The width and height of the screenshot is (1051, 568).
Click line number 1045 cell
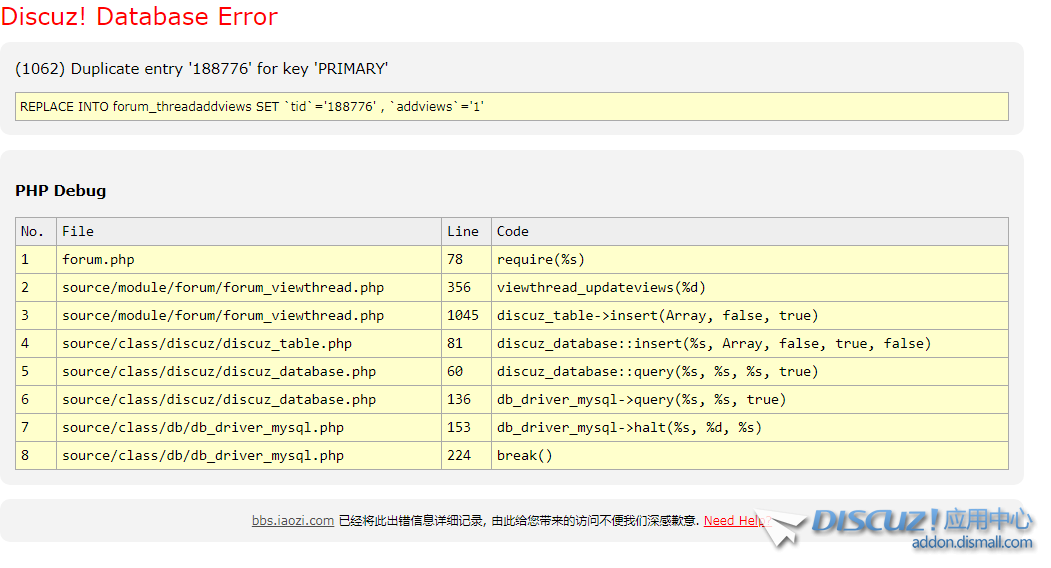pyautogui.click(x=463, y=315)
